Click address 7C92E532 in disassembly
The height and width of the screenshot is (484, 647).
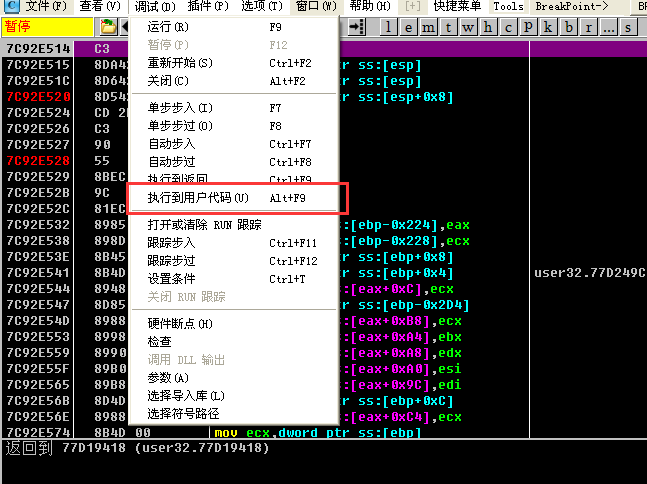tap(38, 224)
